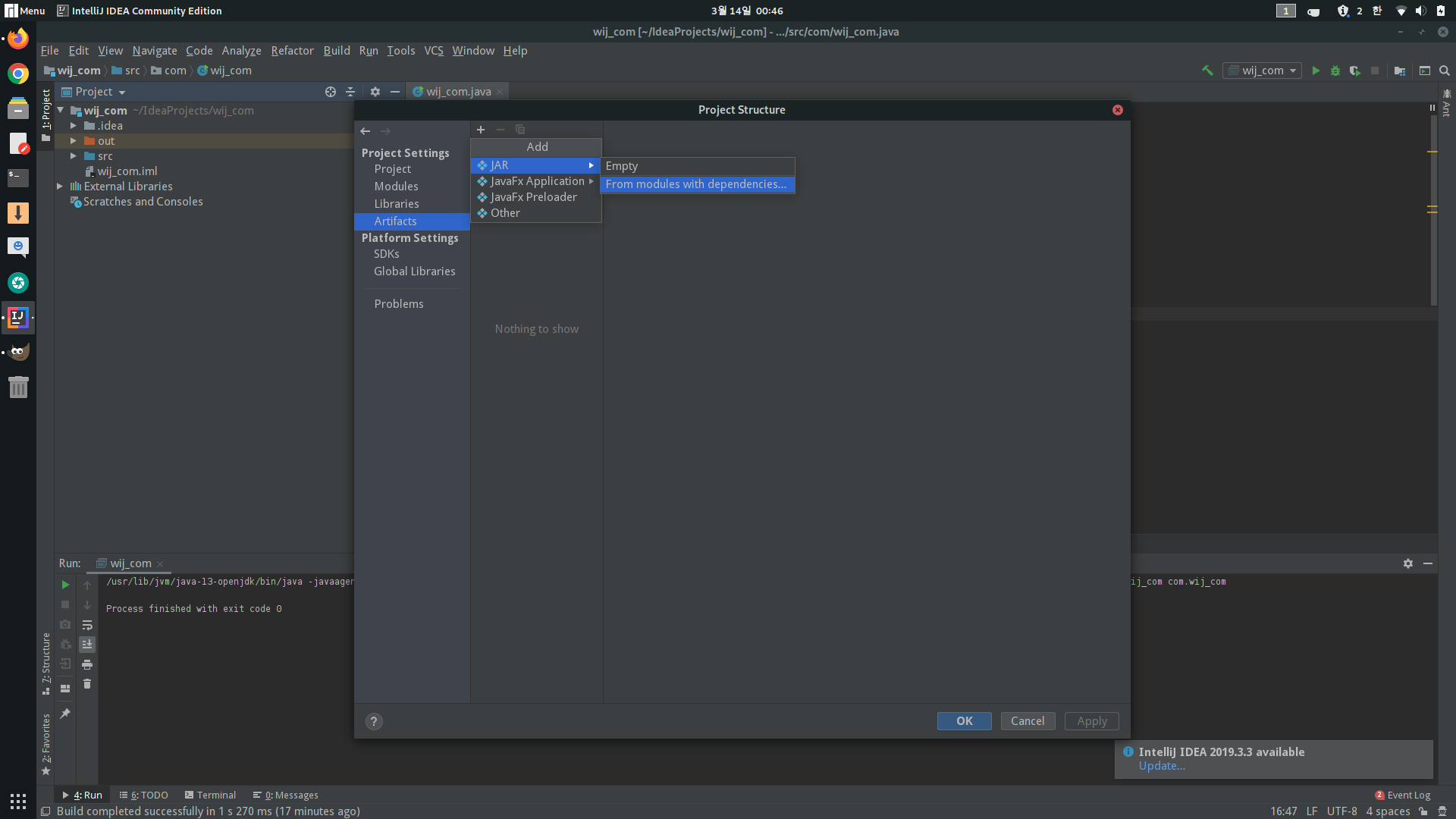Open the Trash in the dock
This screenshot has height=819, width=1456.
coord(18,387)
